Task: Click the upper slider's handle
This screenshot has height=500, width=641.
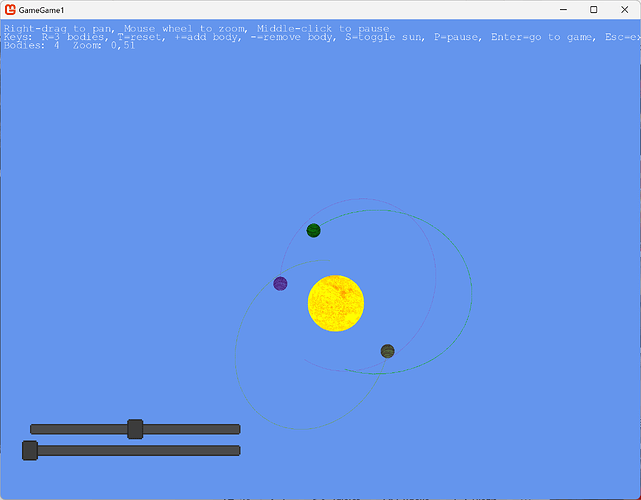Action: coord(135,429)
